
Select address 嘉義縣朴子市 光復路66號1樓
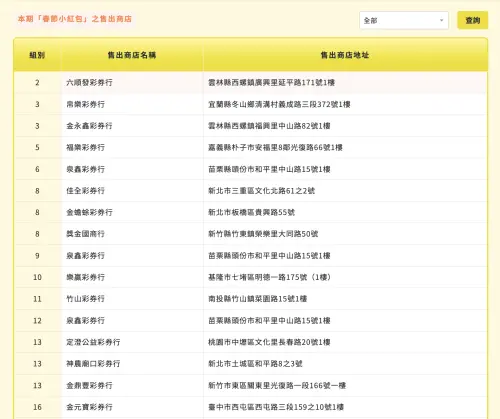coord(275,147)
